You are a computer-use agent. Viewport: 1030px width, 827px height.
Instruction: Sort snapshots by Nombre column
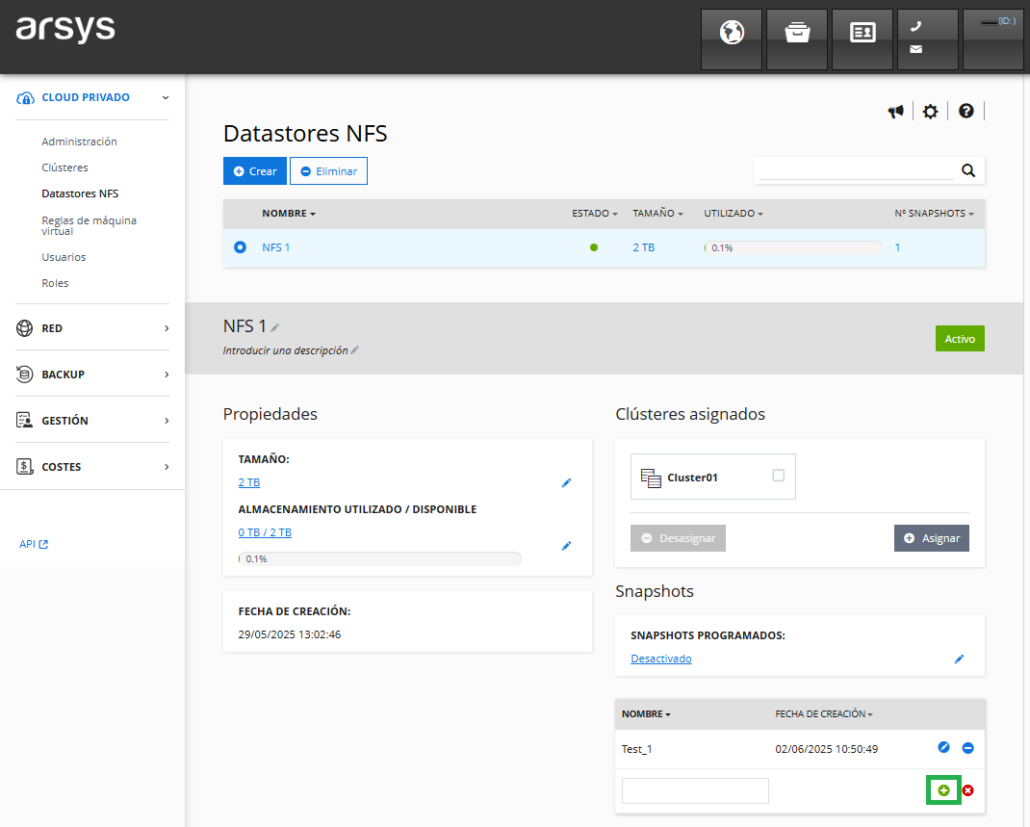coord(646,714)
